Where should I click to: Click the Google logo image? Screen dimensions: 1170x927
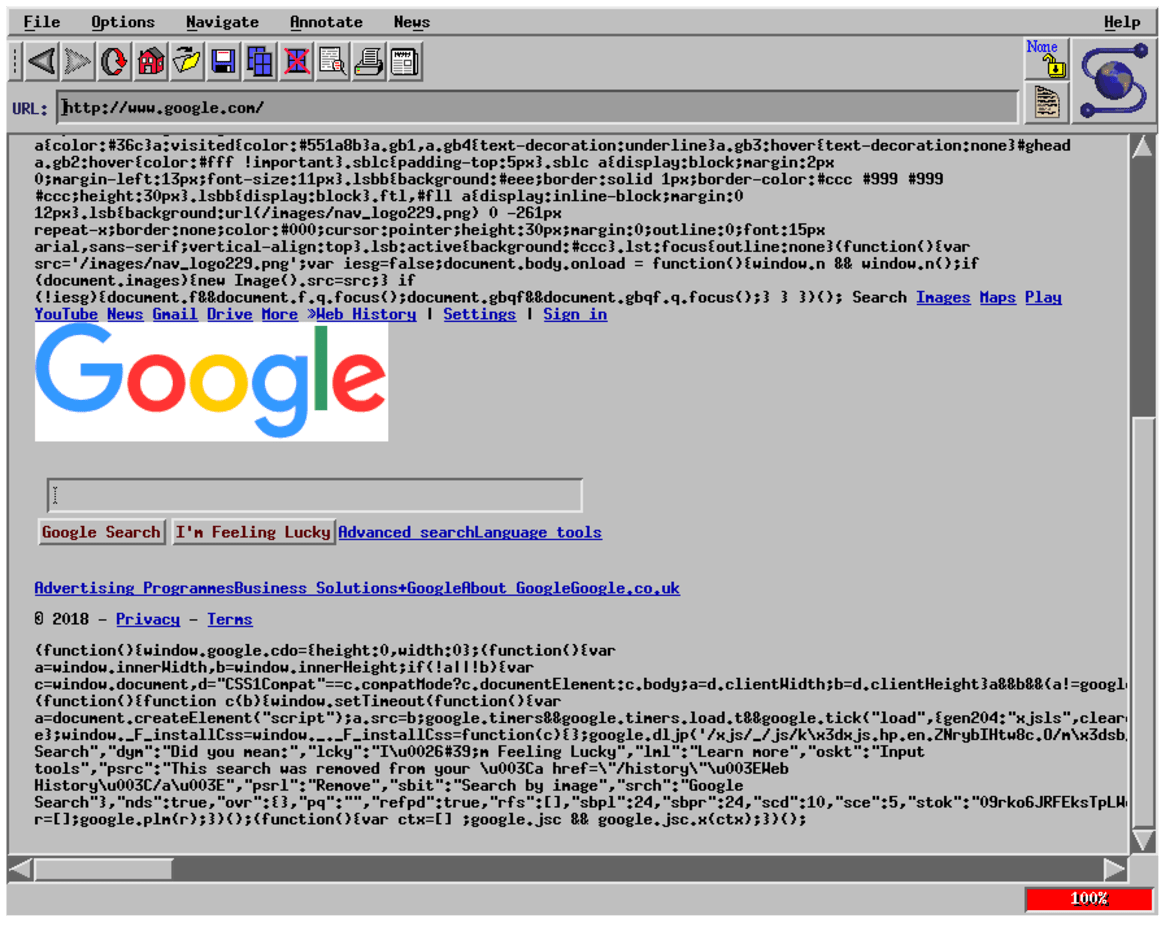pos(211,381)
